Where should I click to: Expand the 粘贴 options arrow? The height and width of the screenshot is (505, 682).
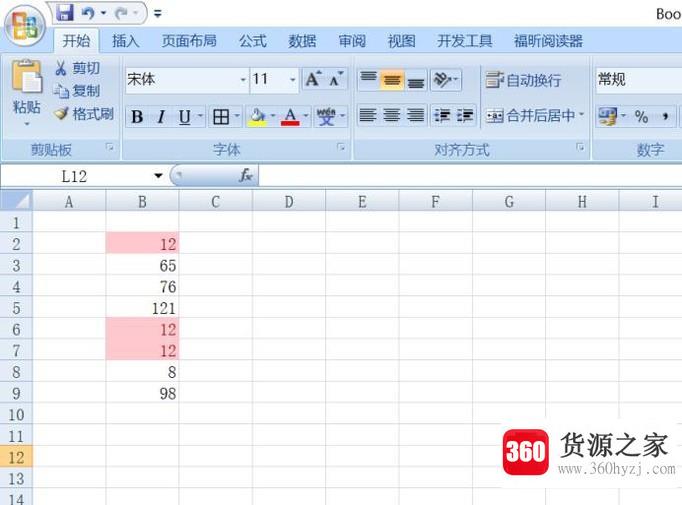[x=27, y=124]
